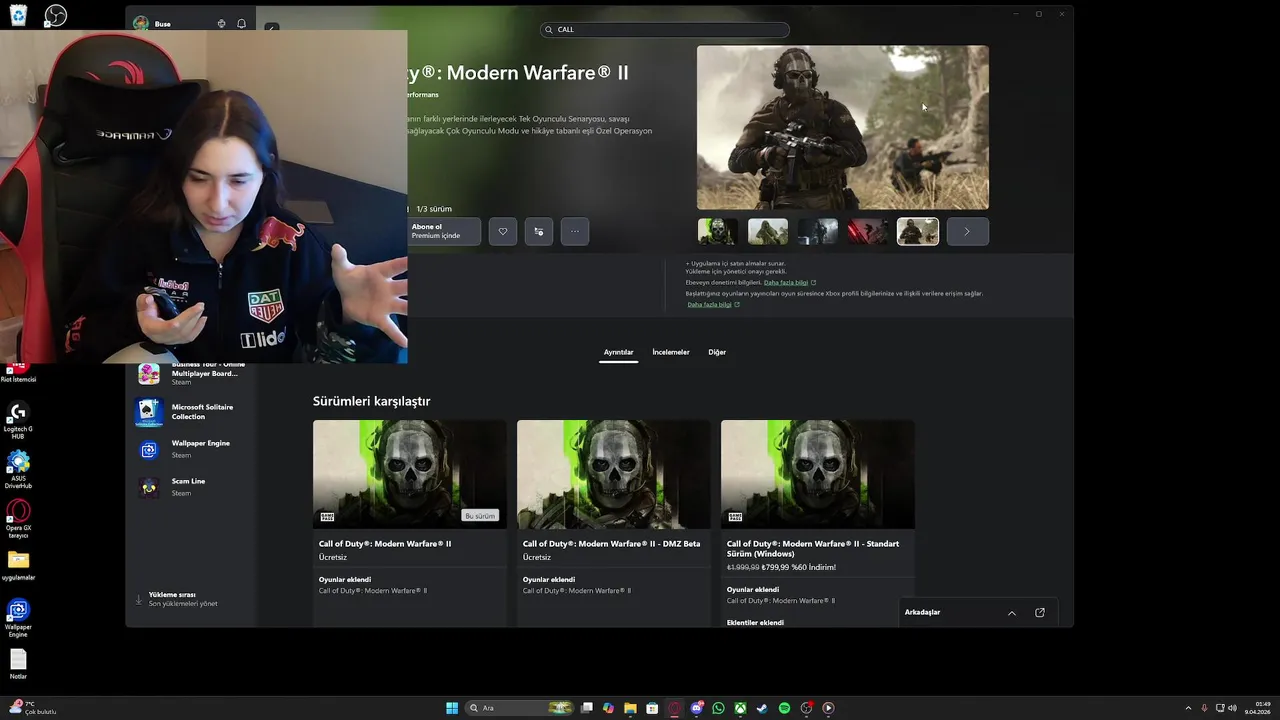1280x720 pixels.
Task: Open Wallpaper Engine desktop shortcut
Action: click(x=18, y=618)
